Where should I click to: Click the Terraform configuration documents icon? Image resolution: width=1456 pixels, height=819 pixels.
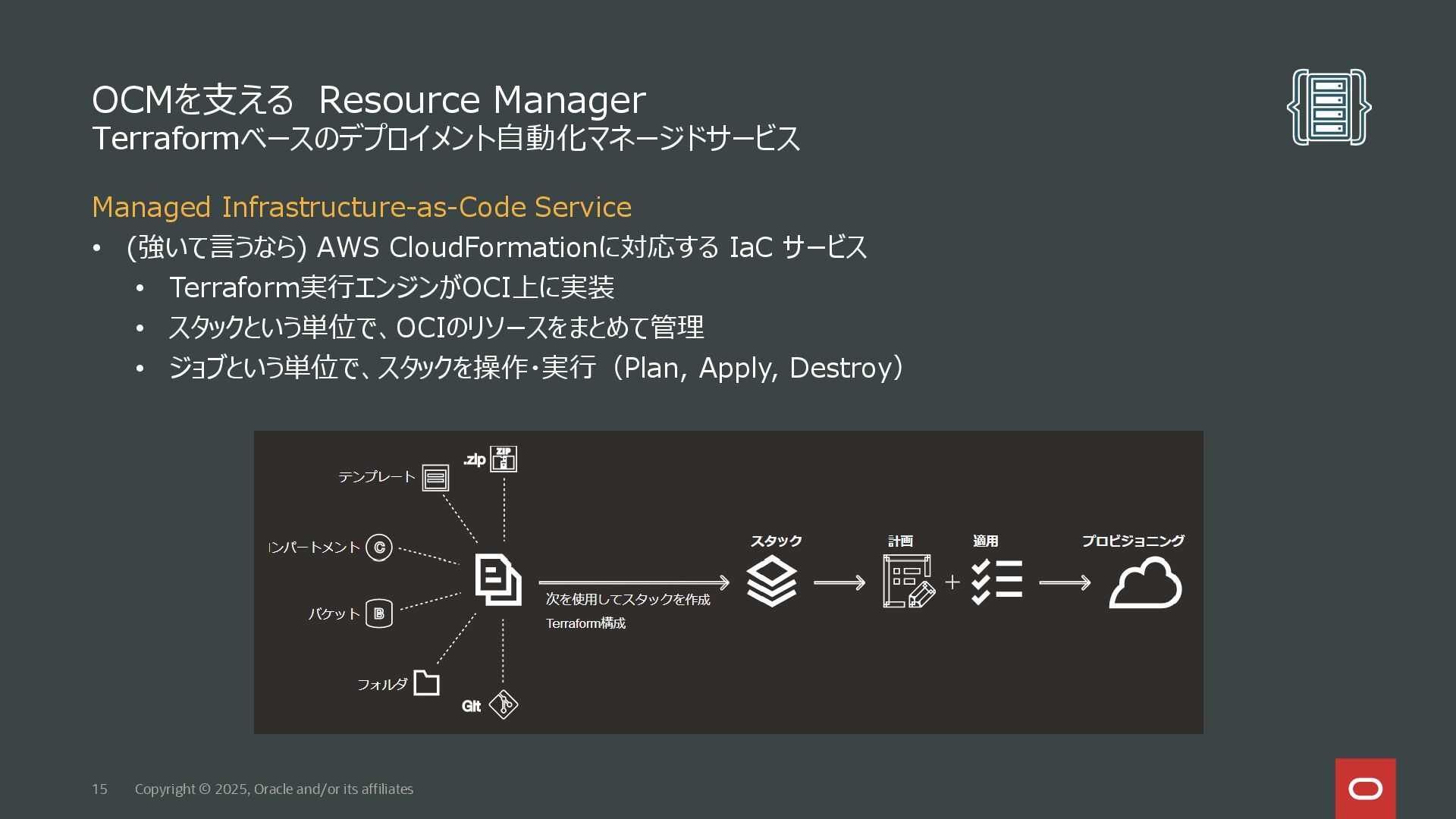498,580
